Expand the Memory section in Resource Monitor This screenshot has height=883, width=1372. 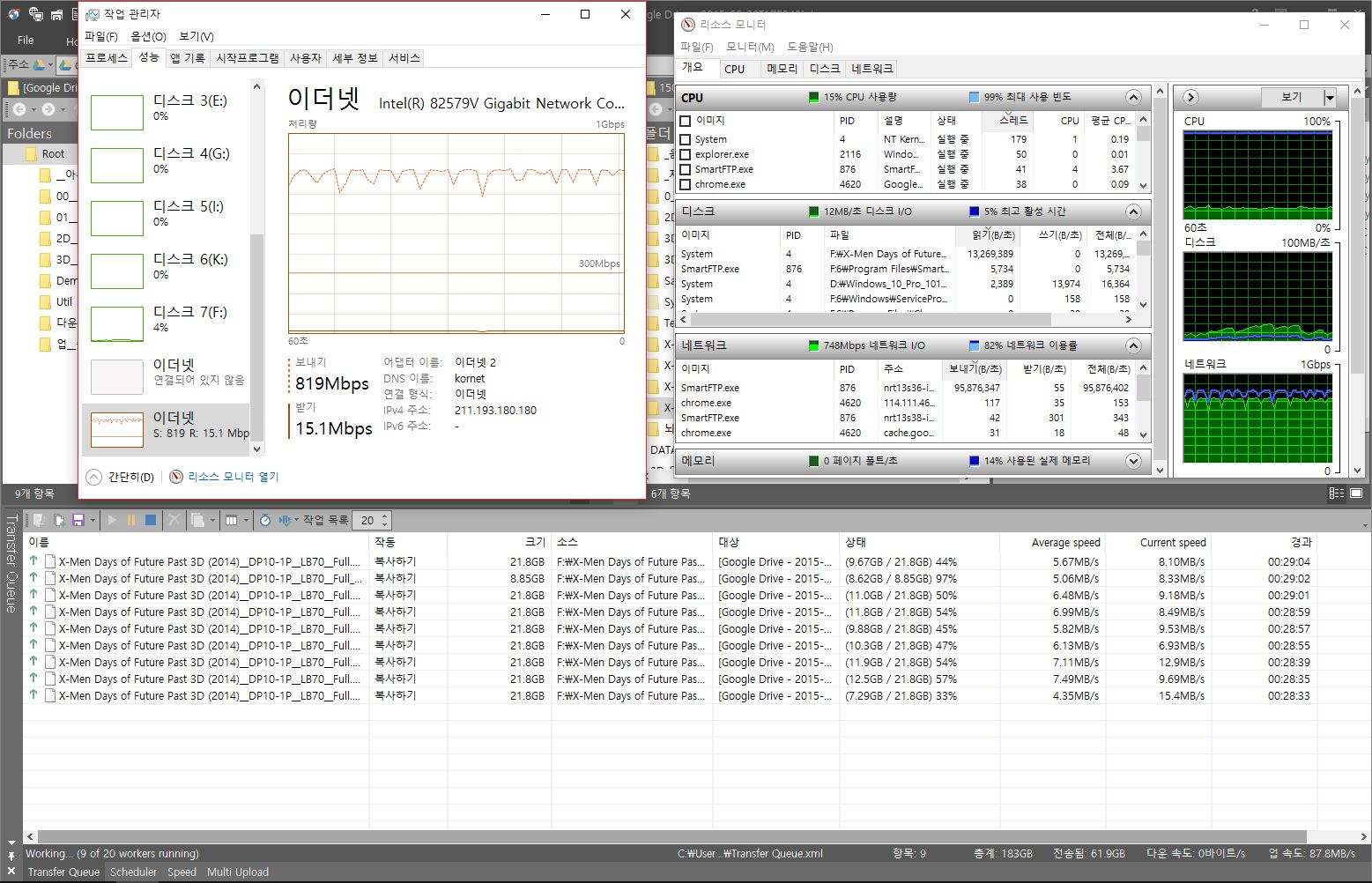(x=1134, y=461)
